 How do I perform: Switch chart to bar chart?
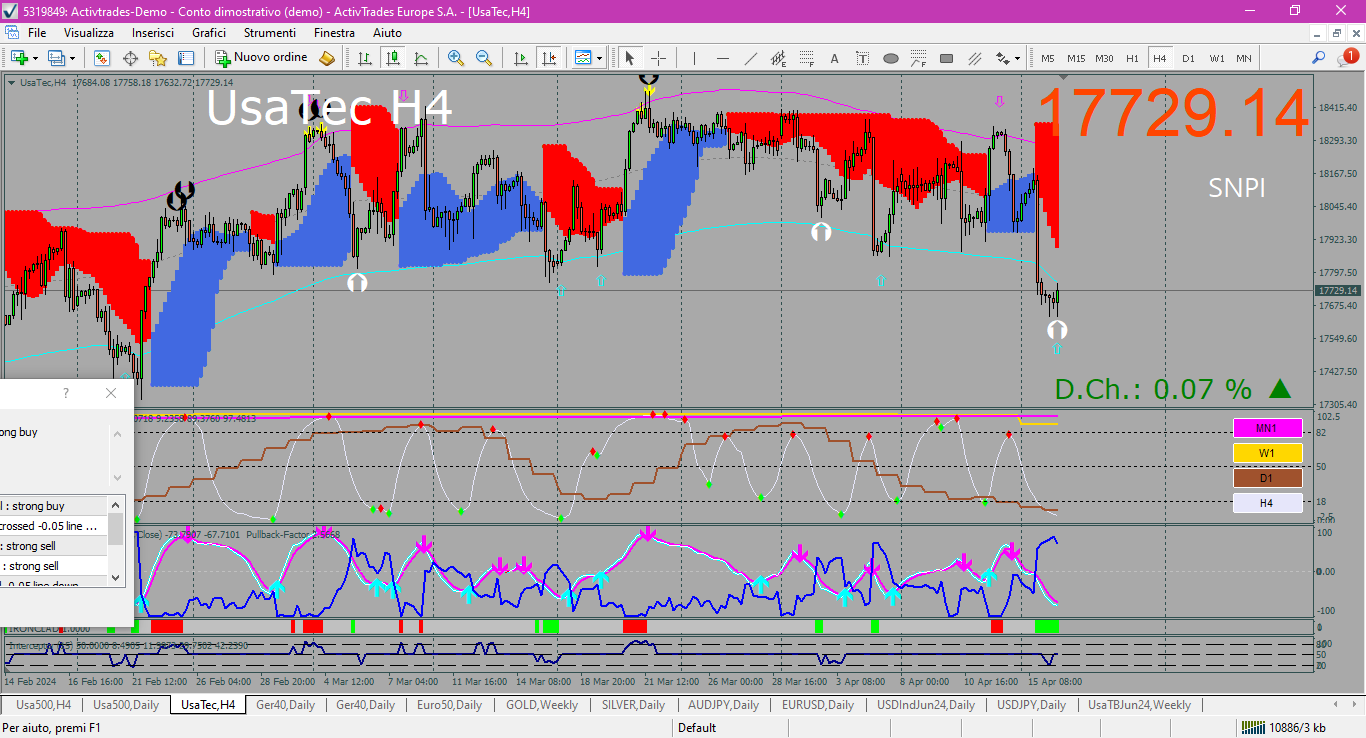pyautogui.click(x=365, y=58)
